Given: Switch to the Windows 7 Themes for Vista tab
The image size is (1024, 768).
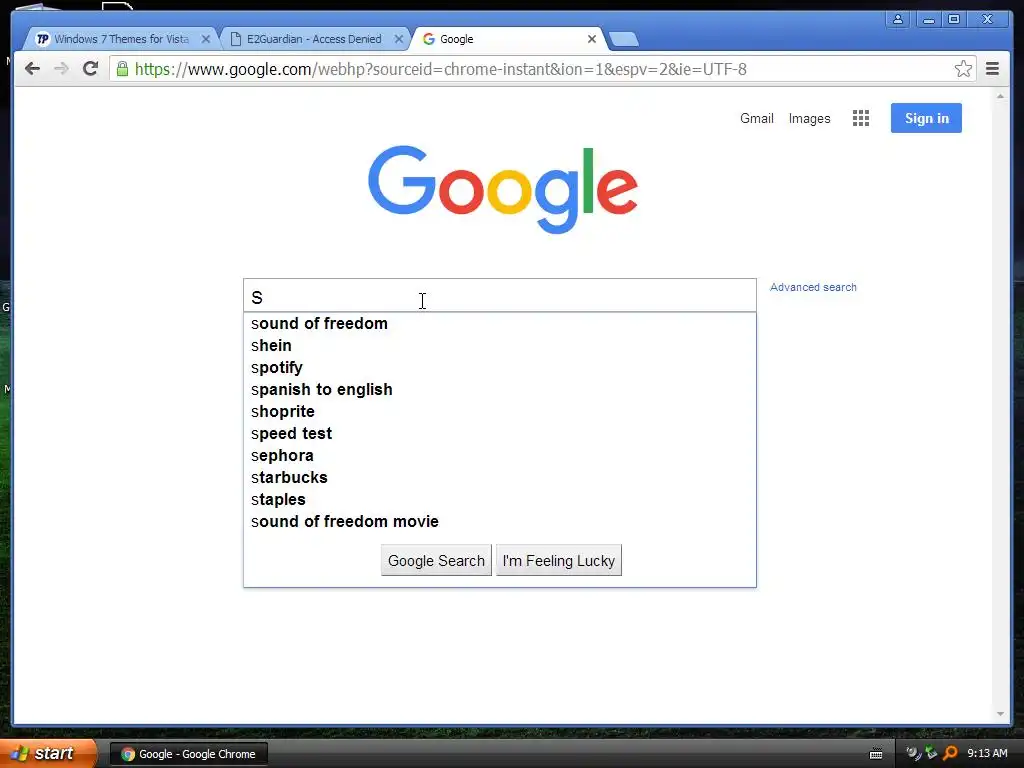Looking at the screenshot, I should coord(121,39).
